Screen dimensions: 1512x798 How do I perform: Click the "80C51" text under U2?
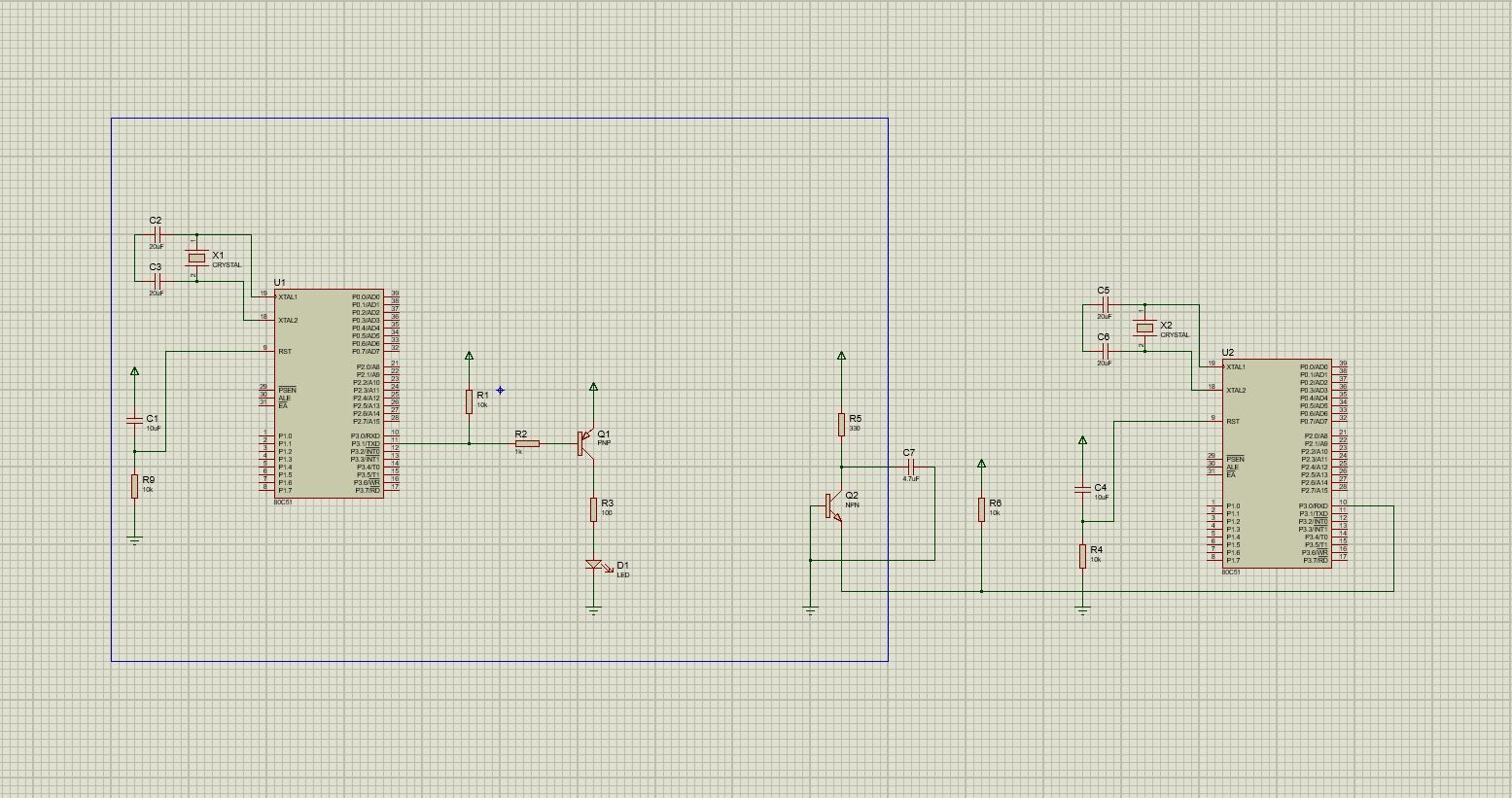coord(1230,572)
